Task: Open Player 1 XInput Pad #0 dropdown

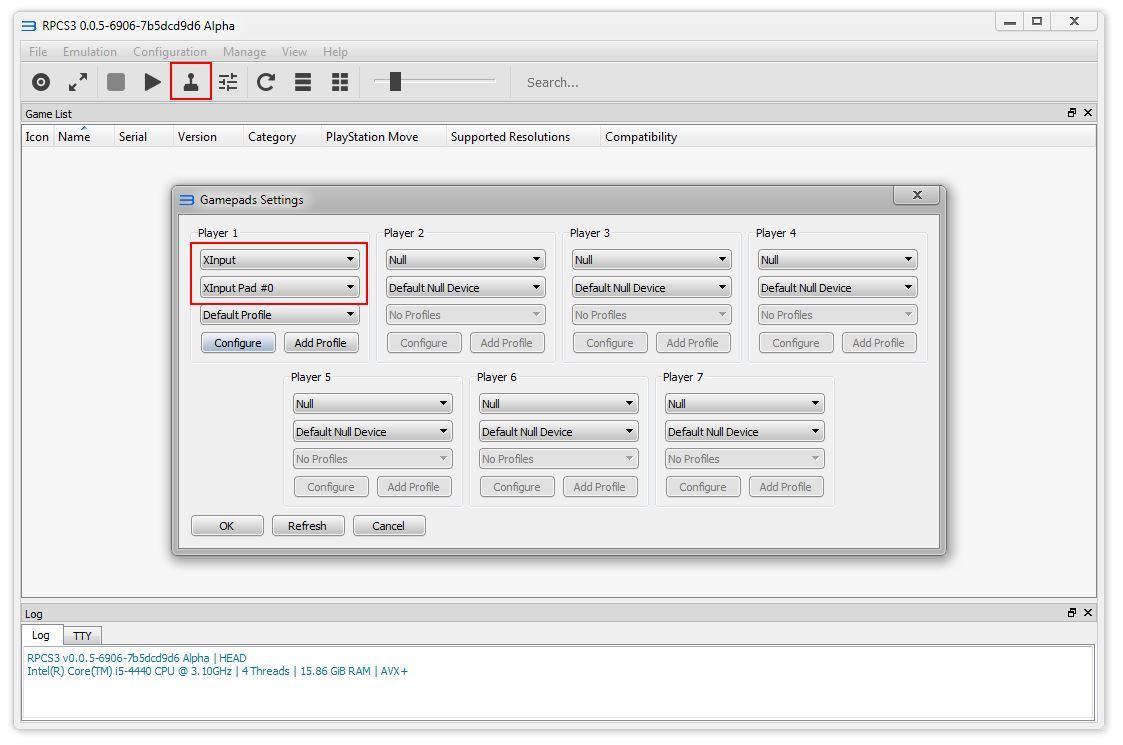Action: 279,287
